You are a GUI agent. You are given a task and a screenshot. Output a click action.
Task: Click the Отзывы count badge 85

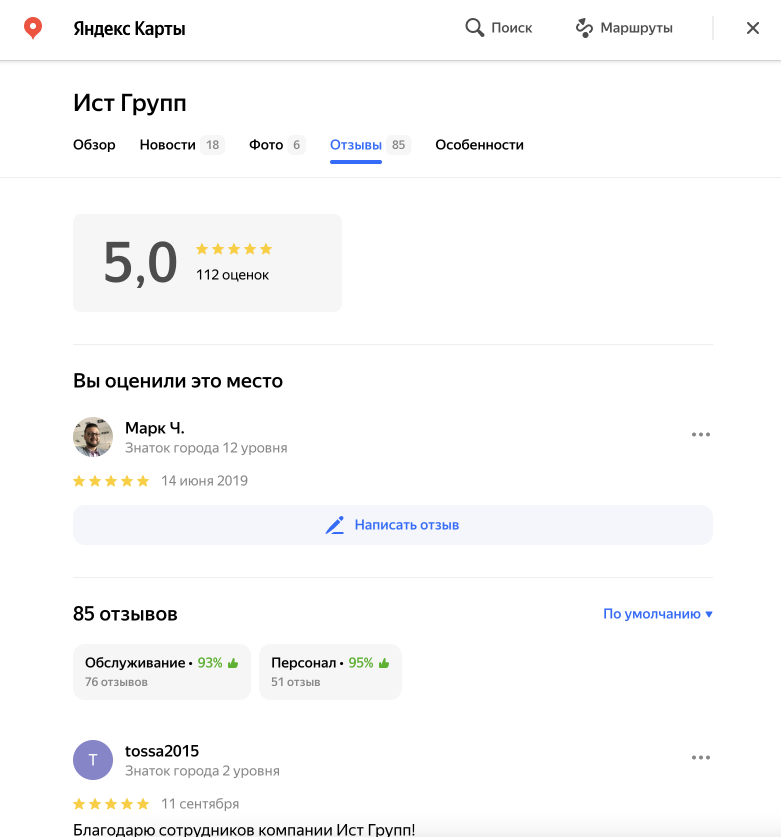click(398, 145)
